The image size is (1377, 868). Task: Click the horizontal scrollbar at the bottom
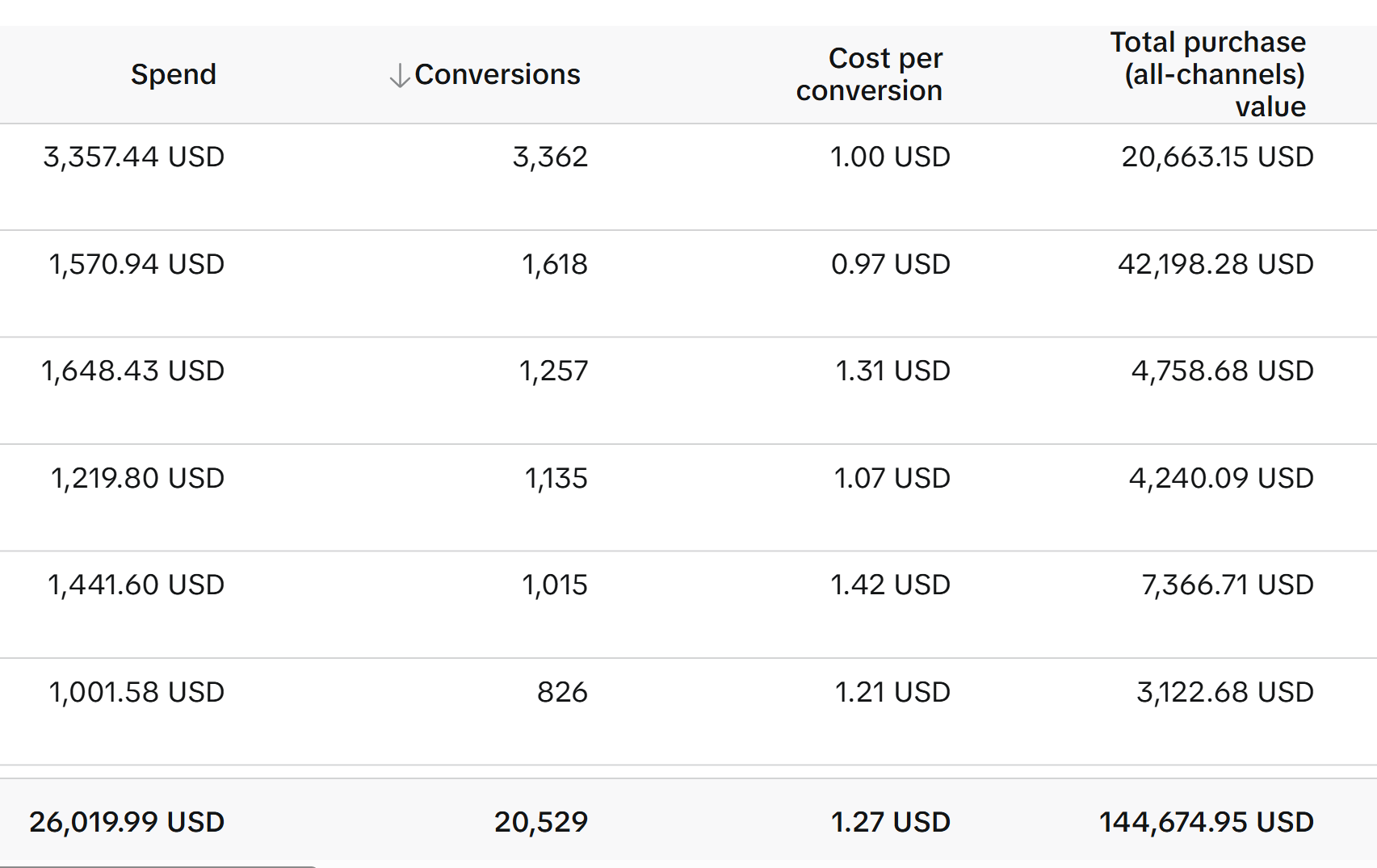[157, 866]
